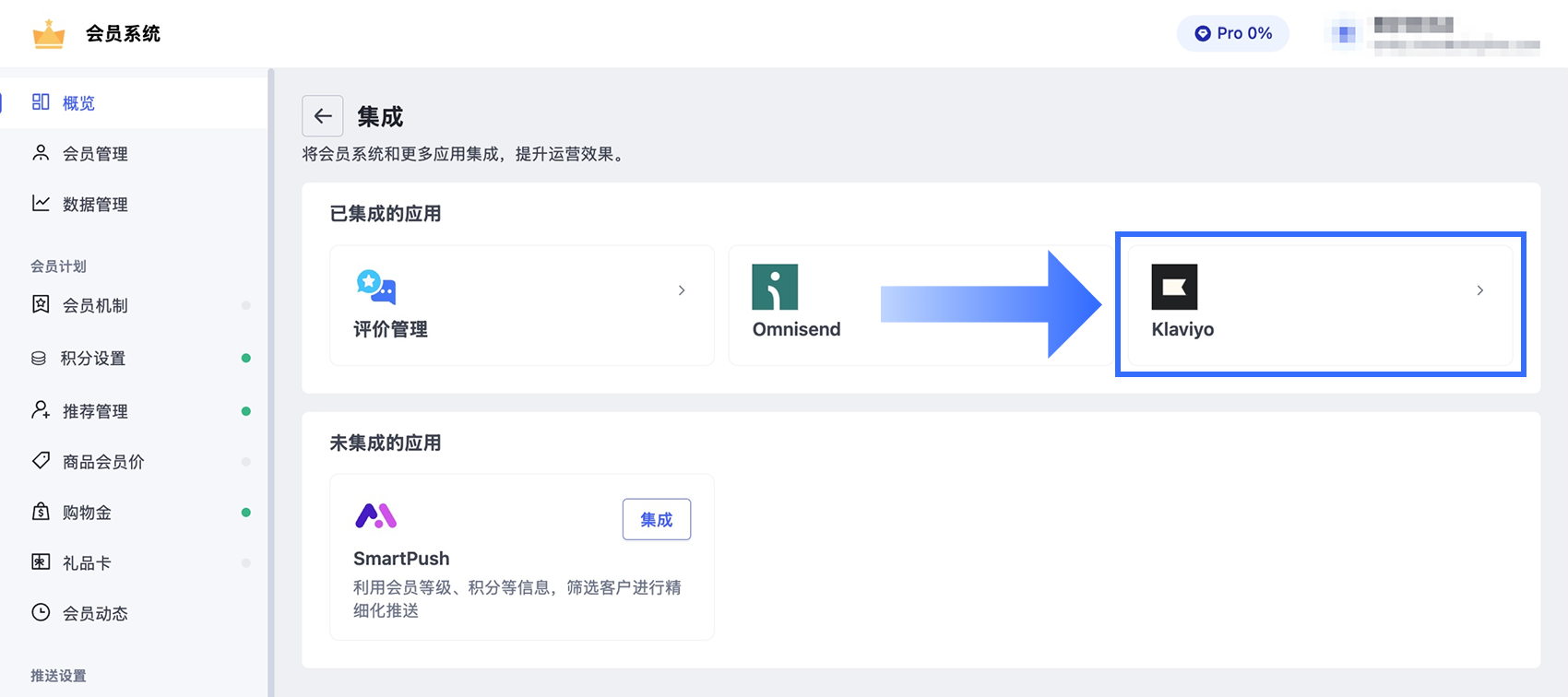Click the 会员系统 app title
This screenshot has width=1568, height=697.
[123, 34]
